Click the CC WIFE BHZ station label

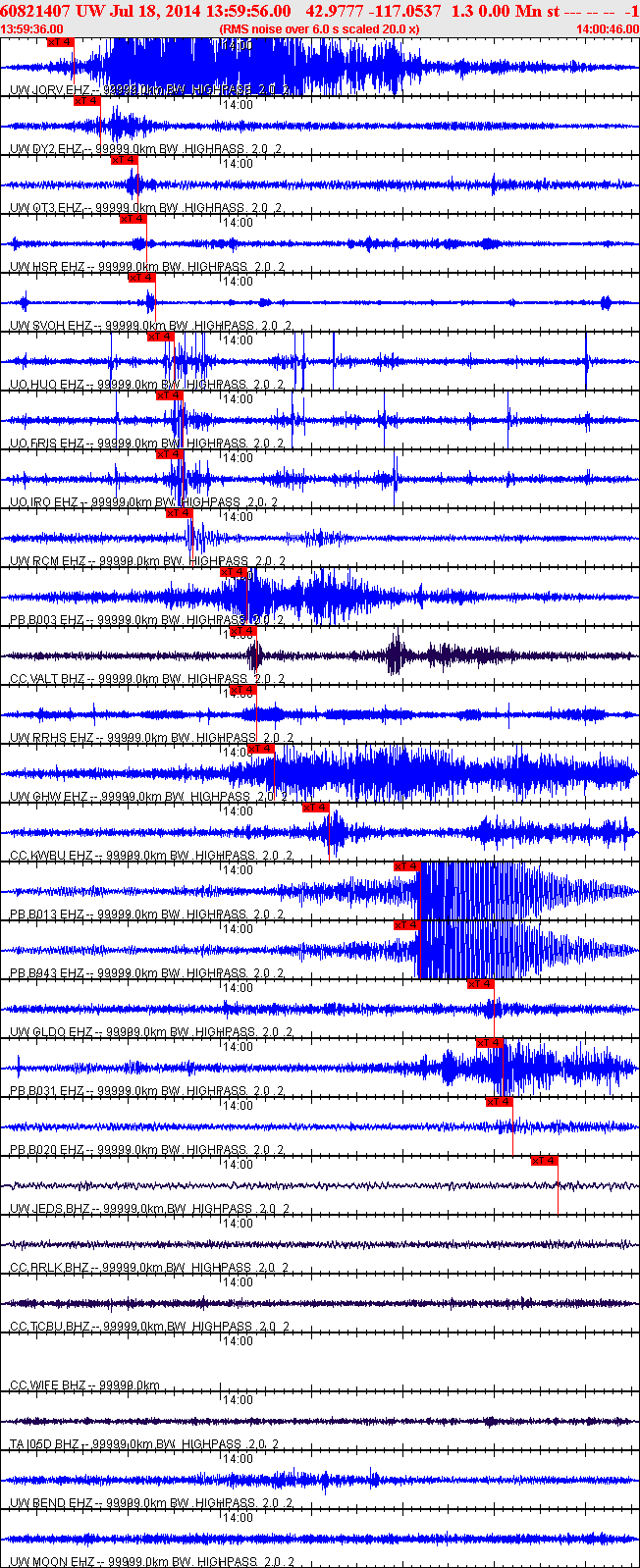click(47, 1385)
